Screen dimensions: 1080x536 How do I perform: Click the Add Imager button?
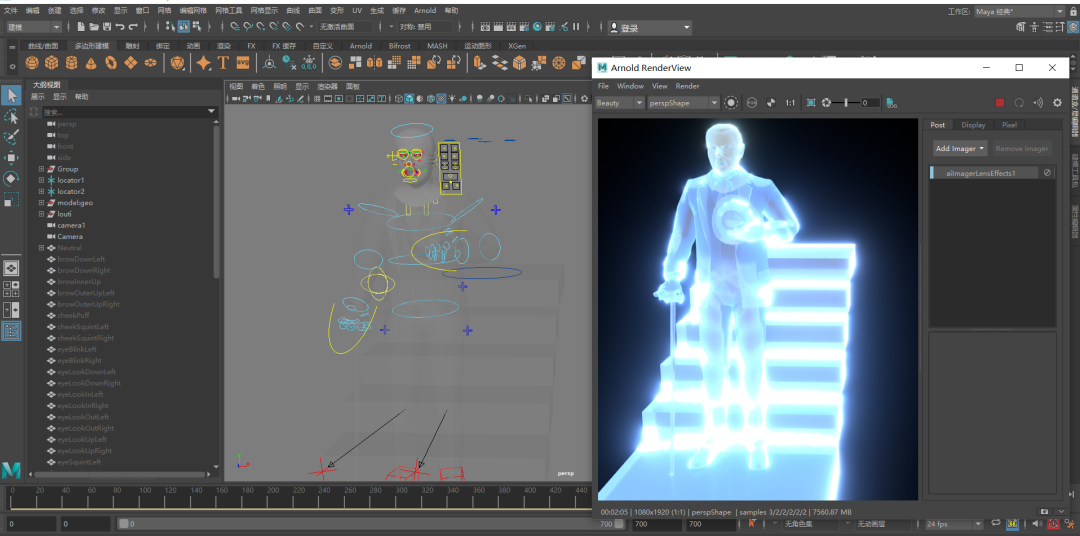[x=959, y=148]
